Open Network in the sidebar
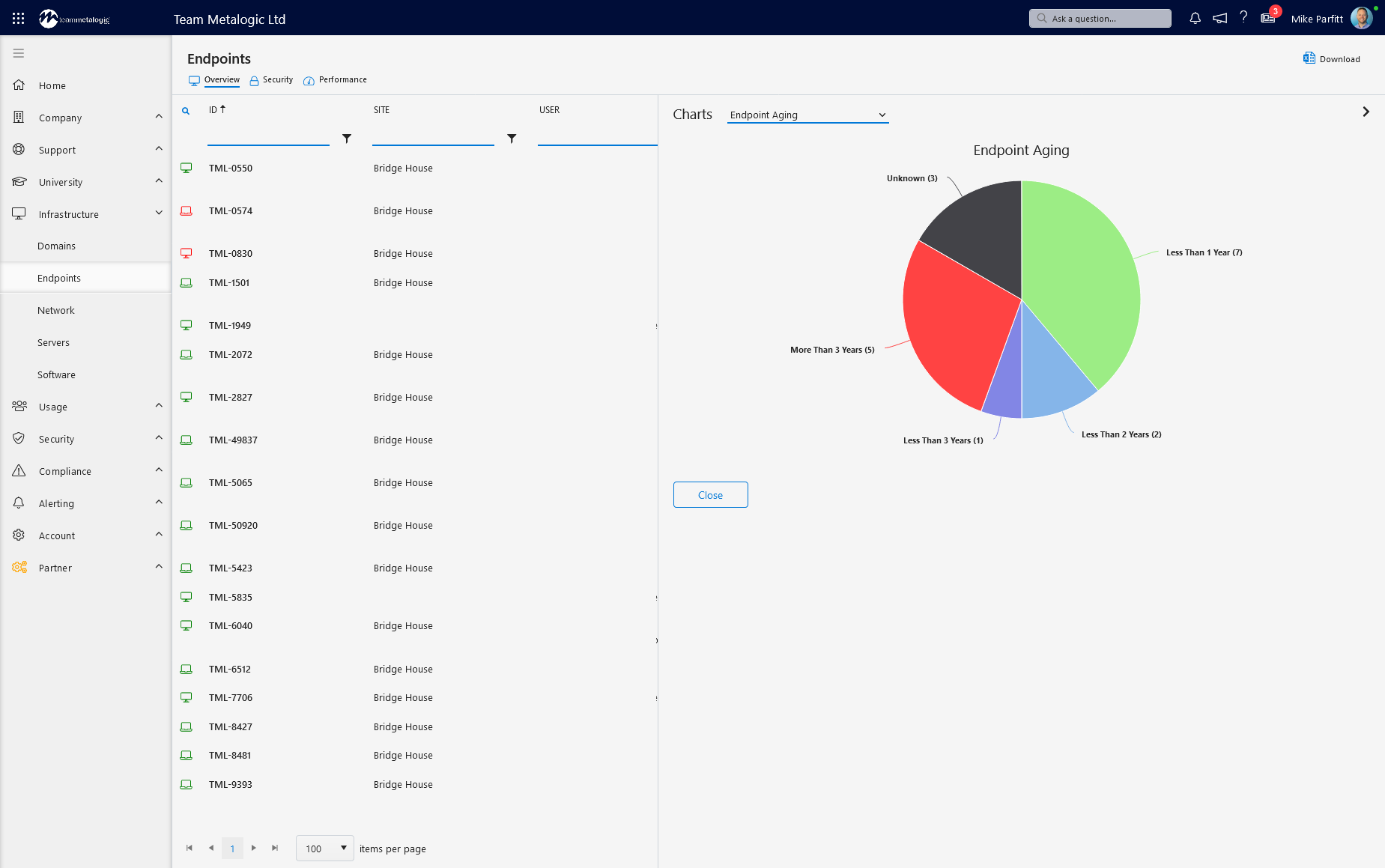 (x=56, y=311)
